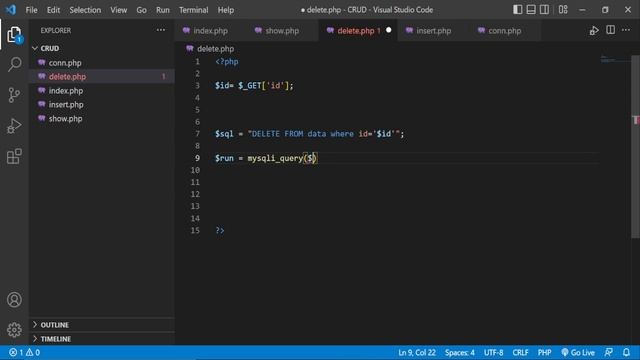The image size is (640, 360).
Task: Open the Extensions view icon
Action: pyautogui.click(x=14, y=156)
